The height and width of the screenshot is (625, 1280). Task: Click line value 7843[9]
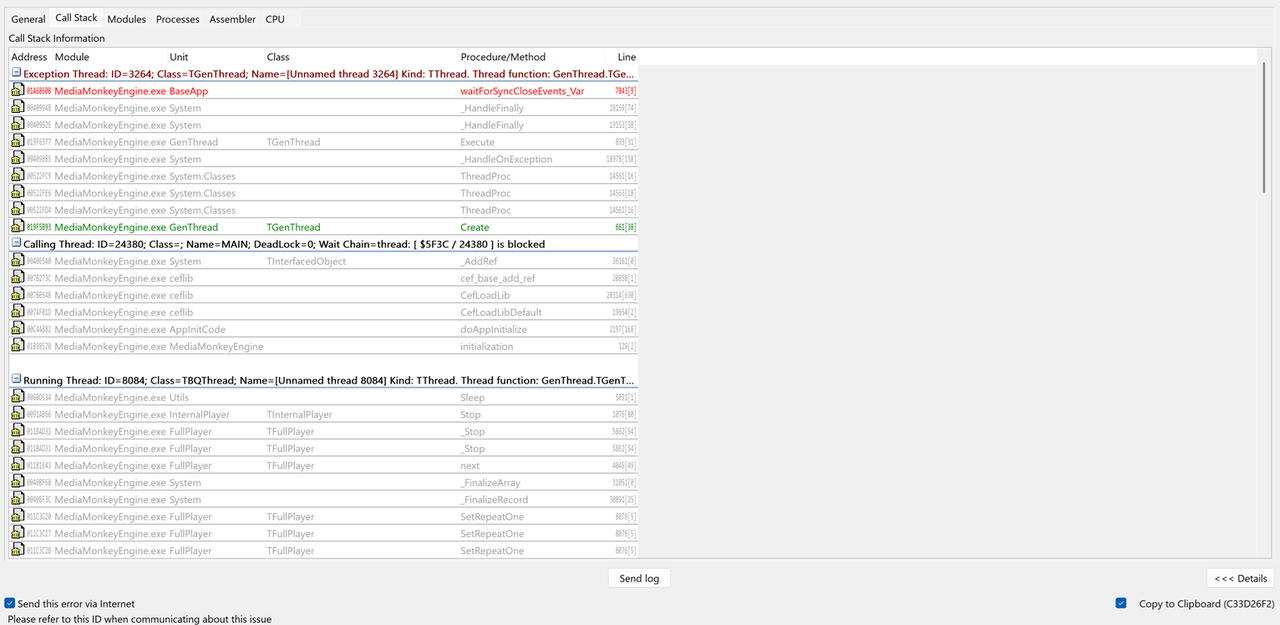[626, 91]
